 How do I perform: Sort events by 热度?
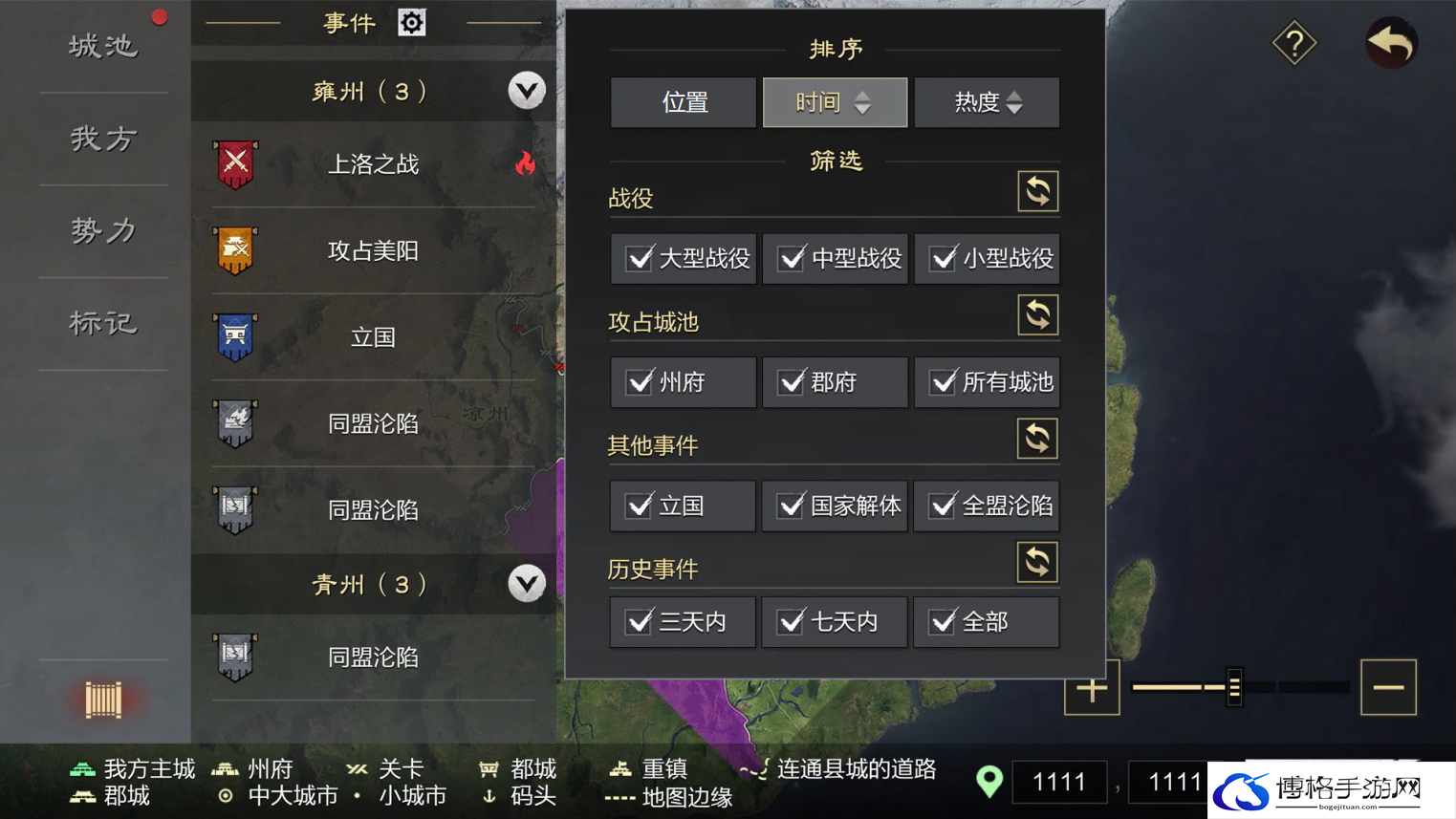coord(987,102)
